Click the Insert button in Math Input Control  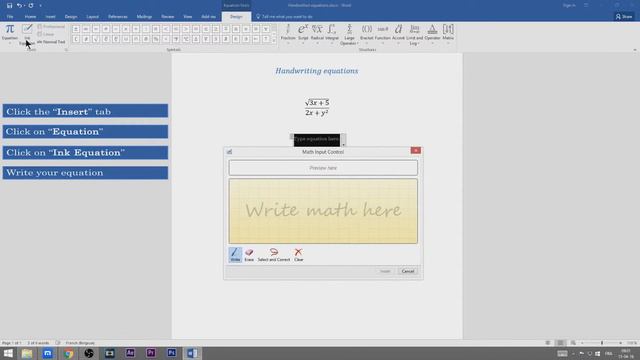(385, 271)
